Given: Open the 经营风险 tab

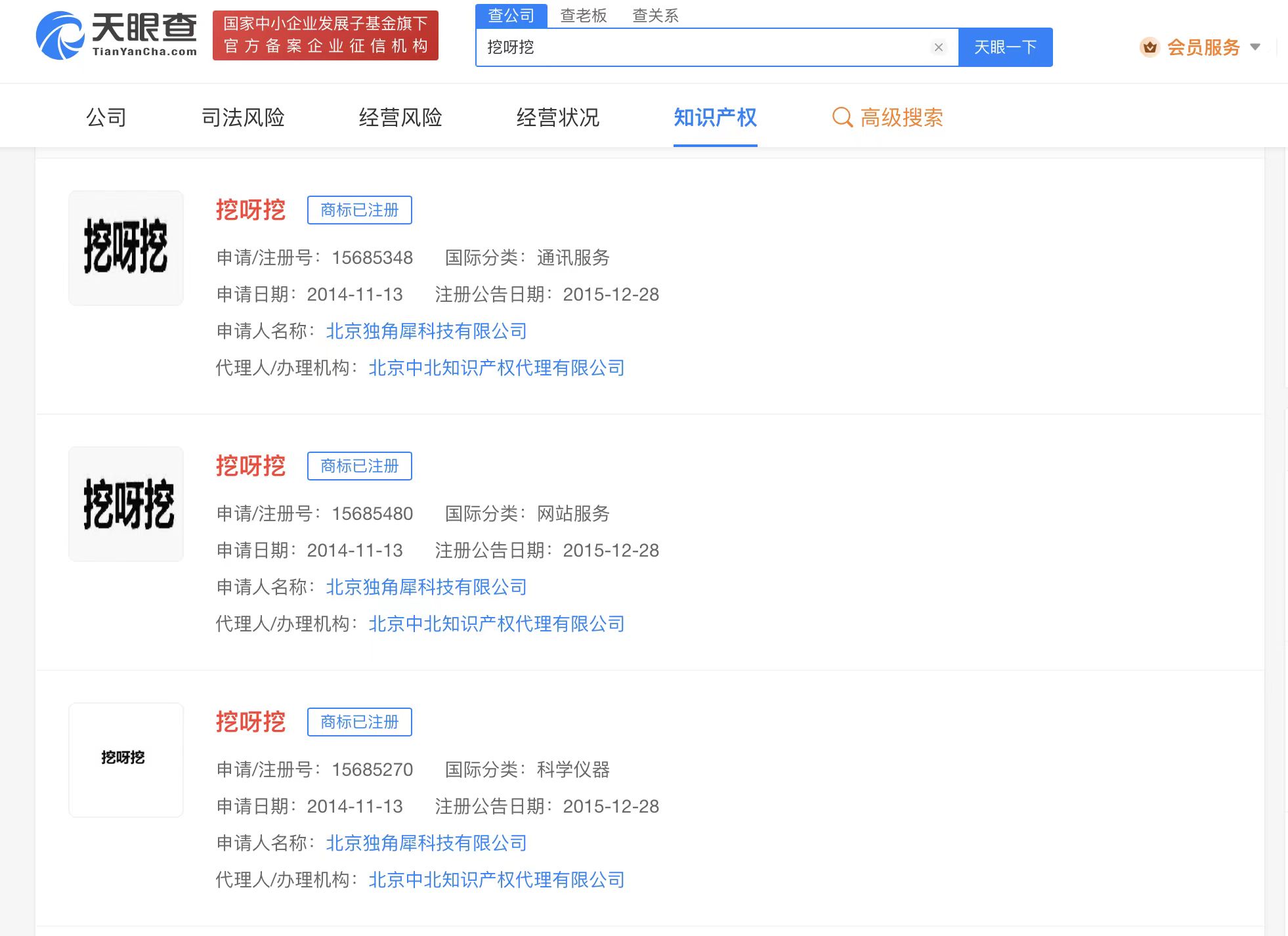Looking at the screenshot, I should 400,117.
